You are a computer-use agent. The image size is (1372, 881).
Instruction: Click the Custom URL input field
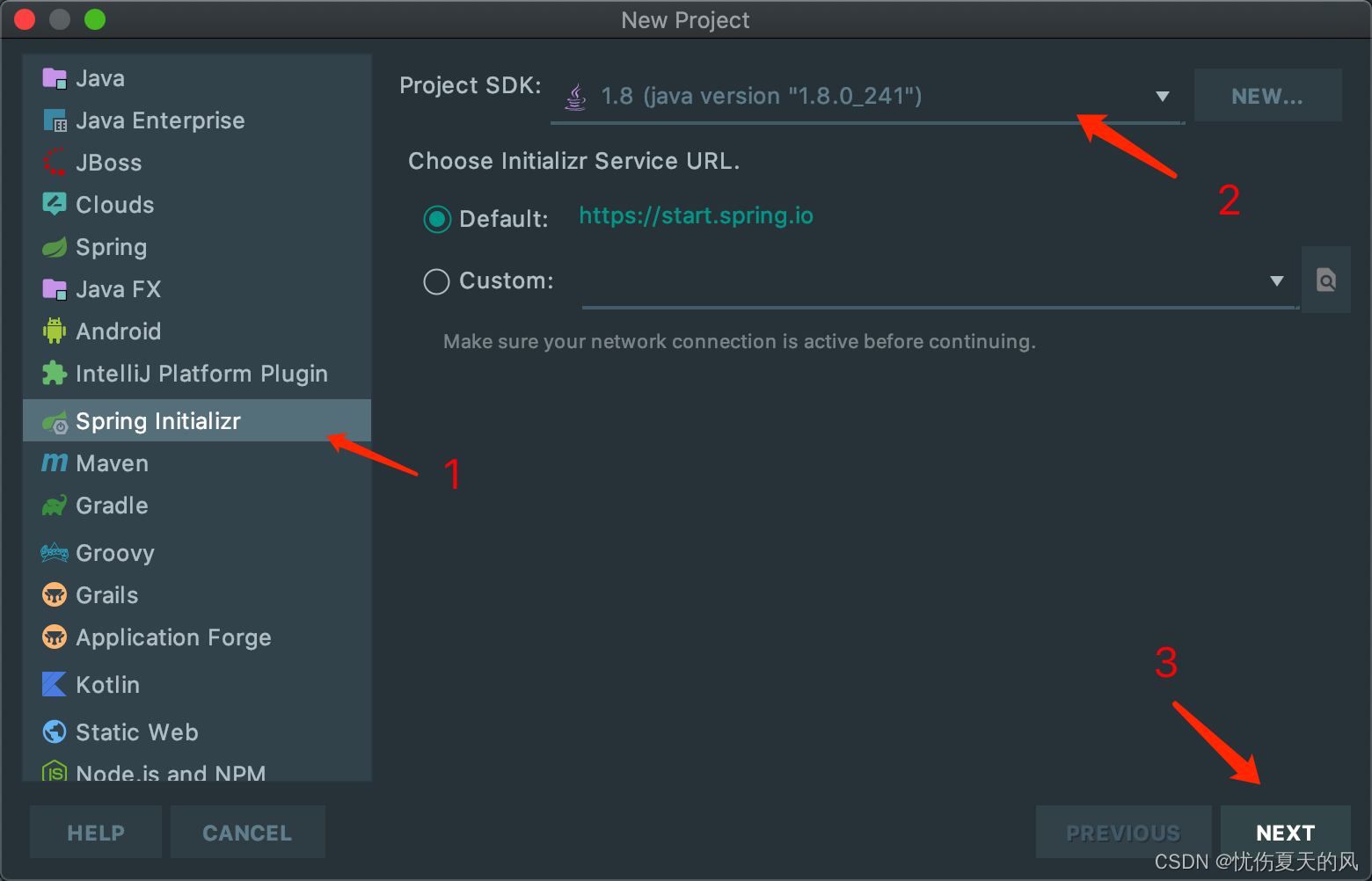[x=939, y=281]
